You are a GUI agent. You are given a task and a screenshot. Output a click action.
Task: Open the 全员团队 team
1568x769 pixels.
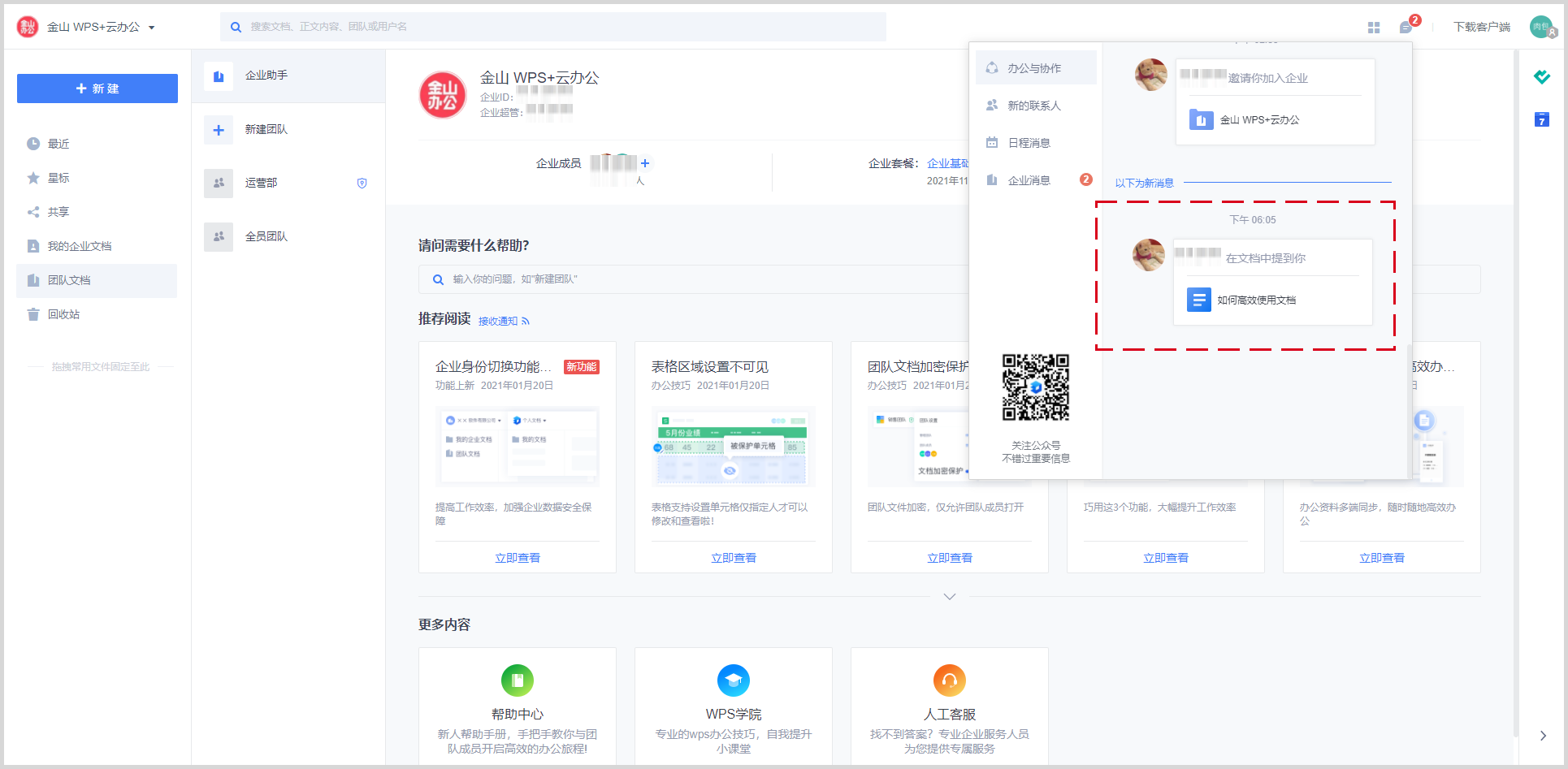coord(288,237)
